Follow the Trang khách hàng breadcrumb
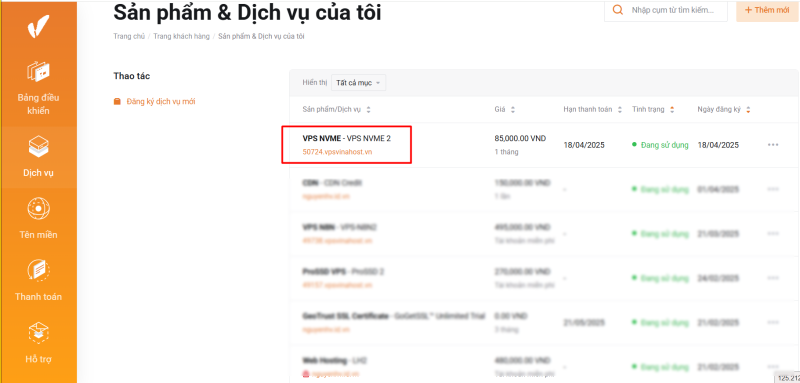 (x=182, y=36)
